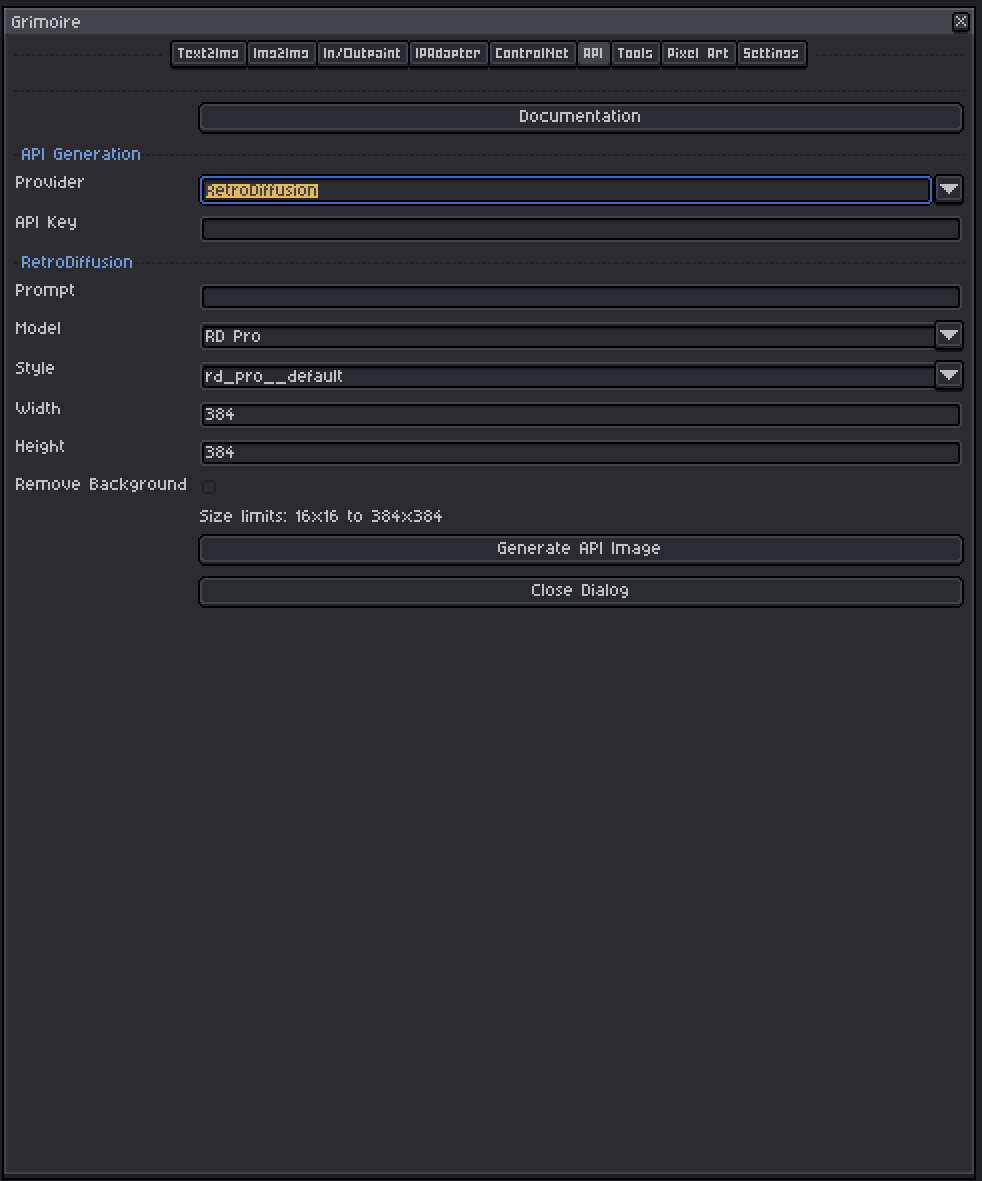Click the Width field showing 384
The image size is (982, 1181).
click(581, 414)
